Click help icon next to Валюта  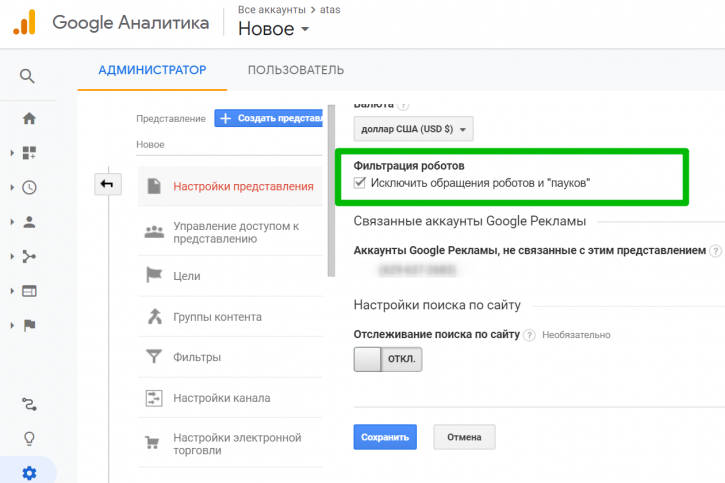pos(403,106)
